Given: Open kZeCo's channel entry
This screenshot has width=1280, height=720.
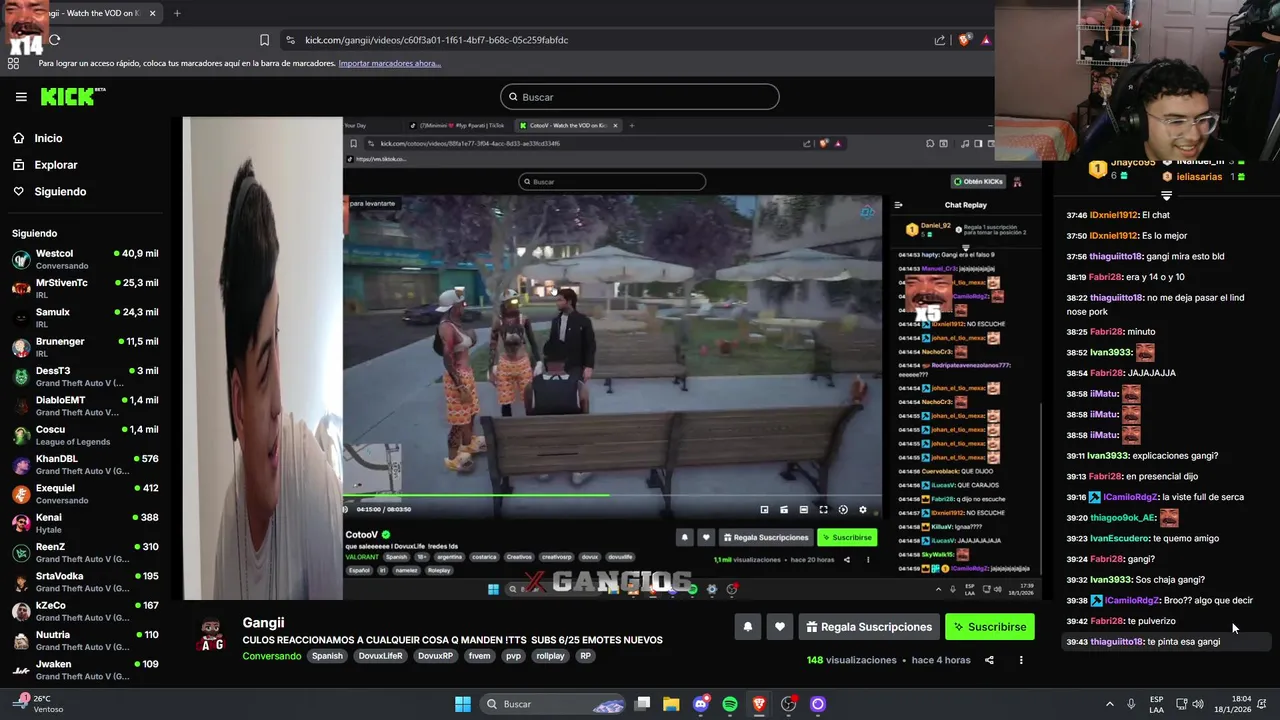Looking at the screenshot, I should click(x=85, y=612).
